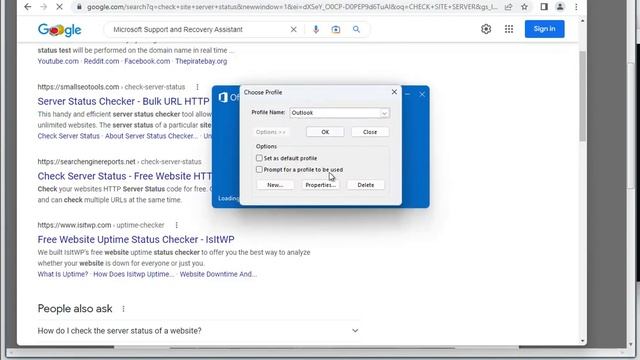Open Check Server Status sitelink

(x=68, y=136)
